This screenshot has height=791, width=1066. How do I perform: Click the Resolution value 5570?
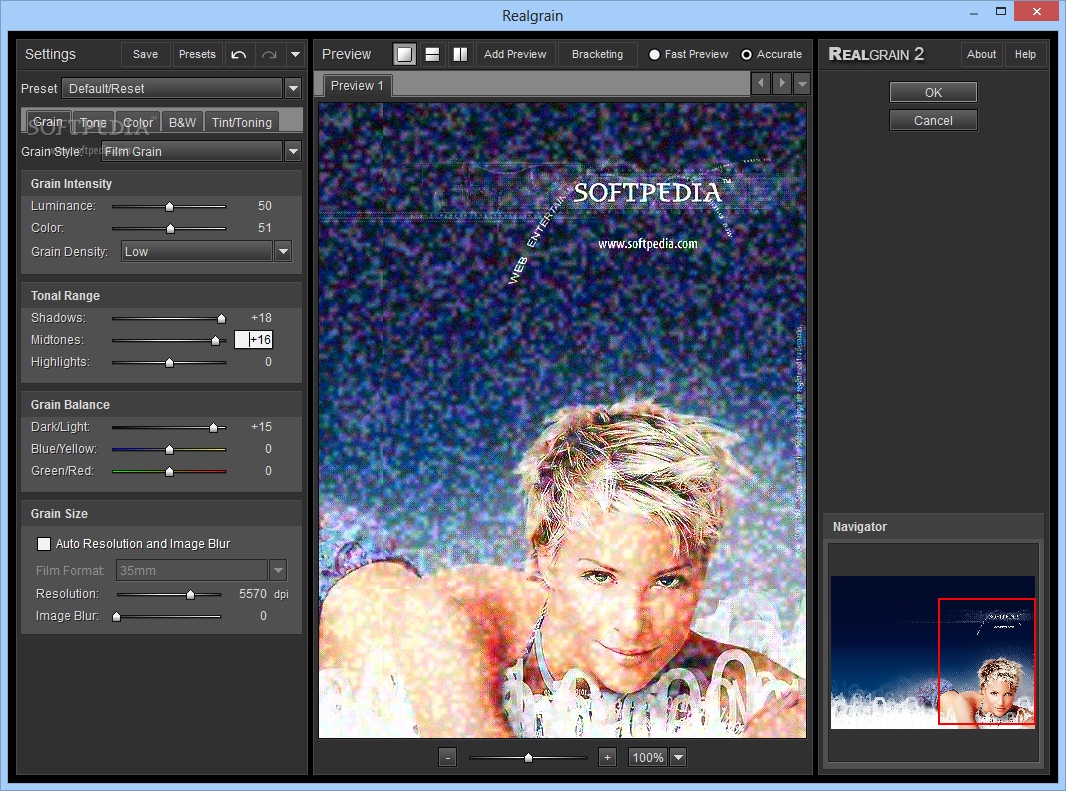pos(252,594)
